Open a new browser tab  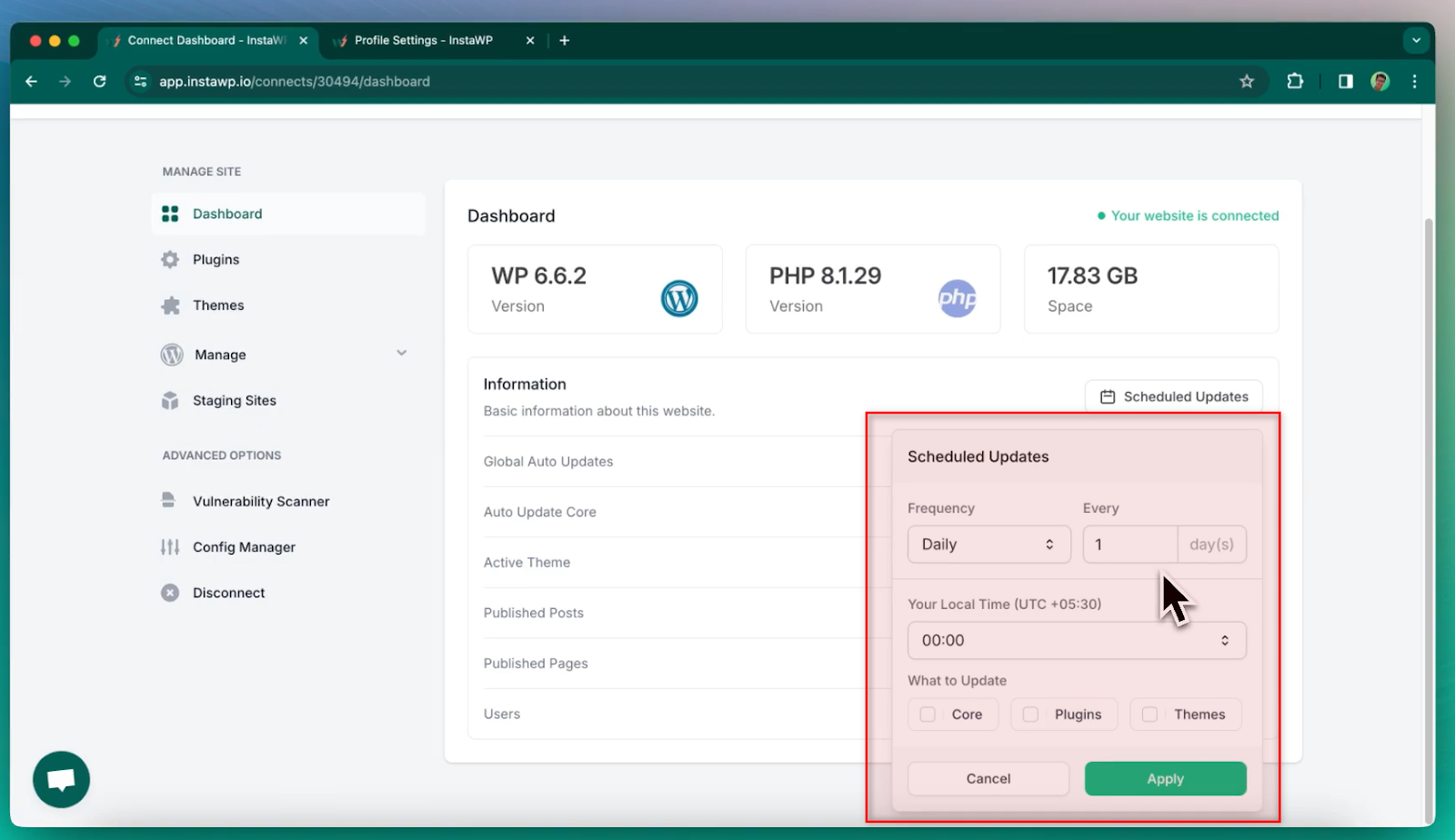565,41
